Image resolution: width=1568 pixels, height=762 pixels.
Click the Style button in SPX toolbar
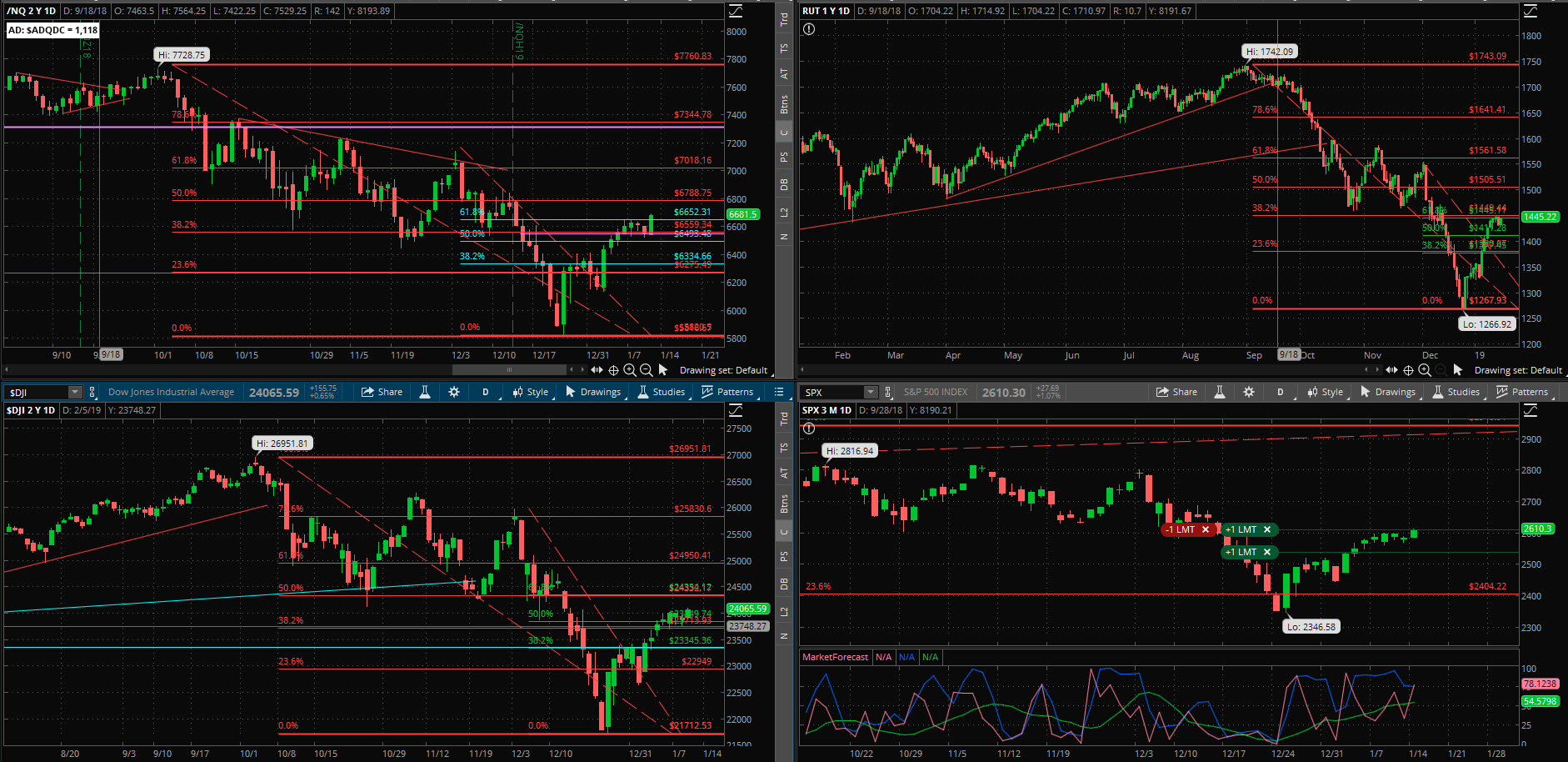click(1326, 392)
